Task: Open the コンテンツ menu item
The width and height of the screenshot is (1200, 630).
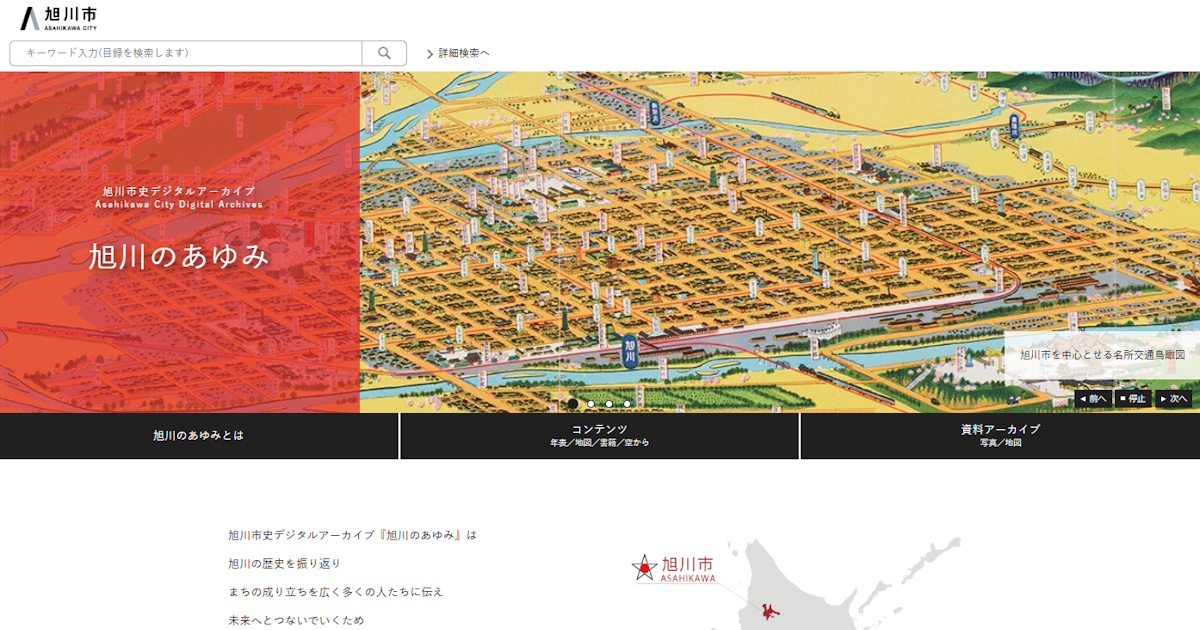Action: pyautogui.click(x=600, y=436)
